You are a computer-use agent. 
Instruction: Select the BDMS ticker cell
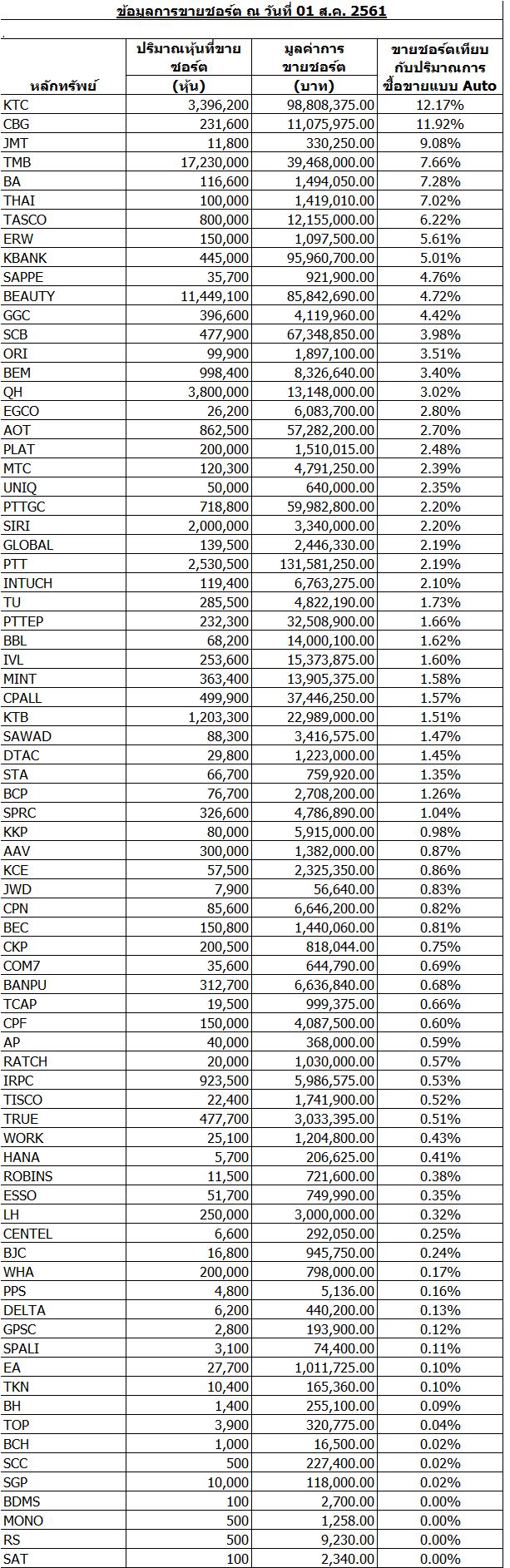22,1501
